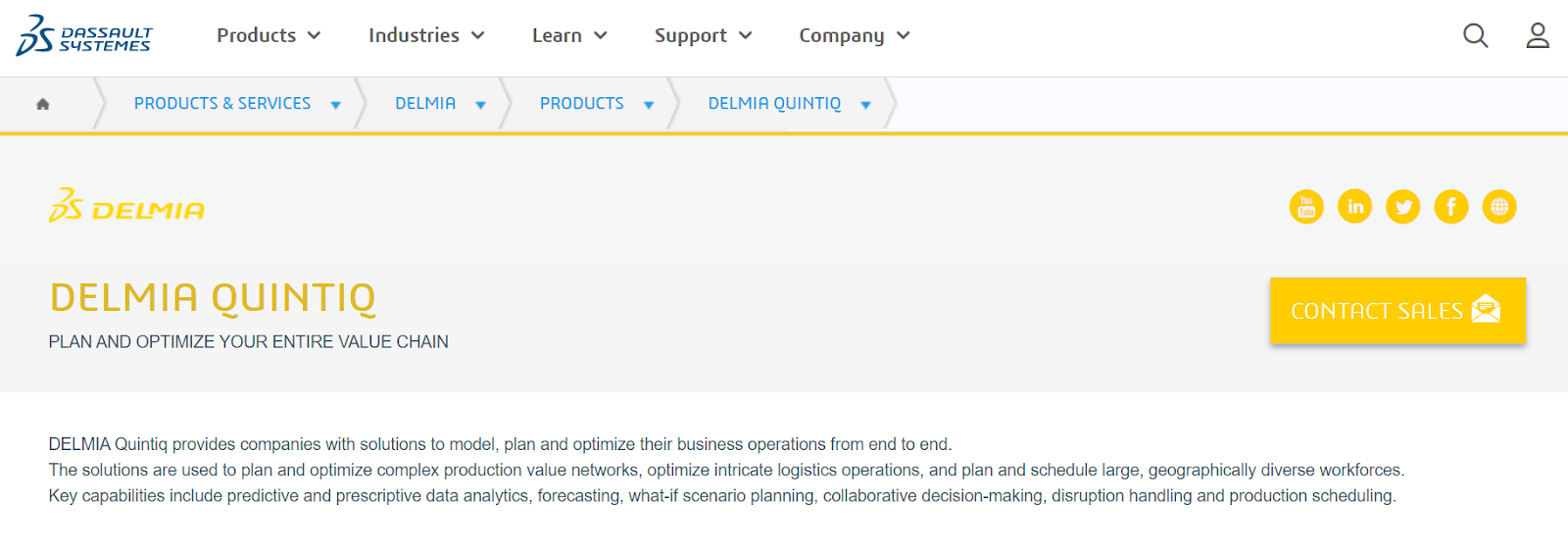Expand the DELMIA Quintiq breadcrumb dropdown arrow
The width and height of the screenshot is (1568, 554).
coord(866,105)
